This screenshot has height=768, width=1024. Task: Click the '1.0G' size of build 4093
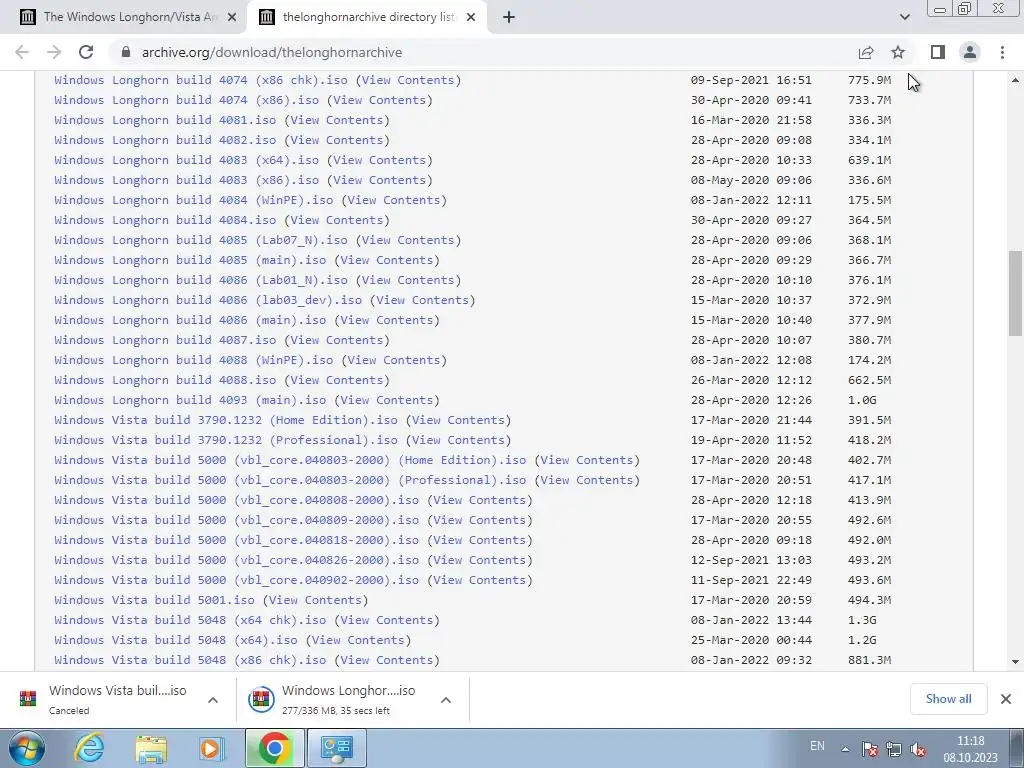tap(862, 400)
